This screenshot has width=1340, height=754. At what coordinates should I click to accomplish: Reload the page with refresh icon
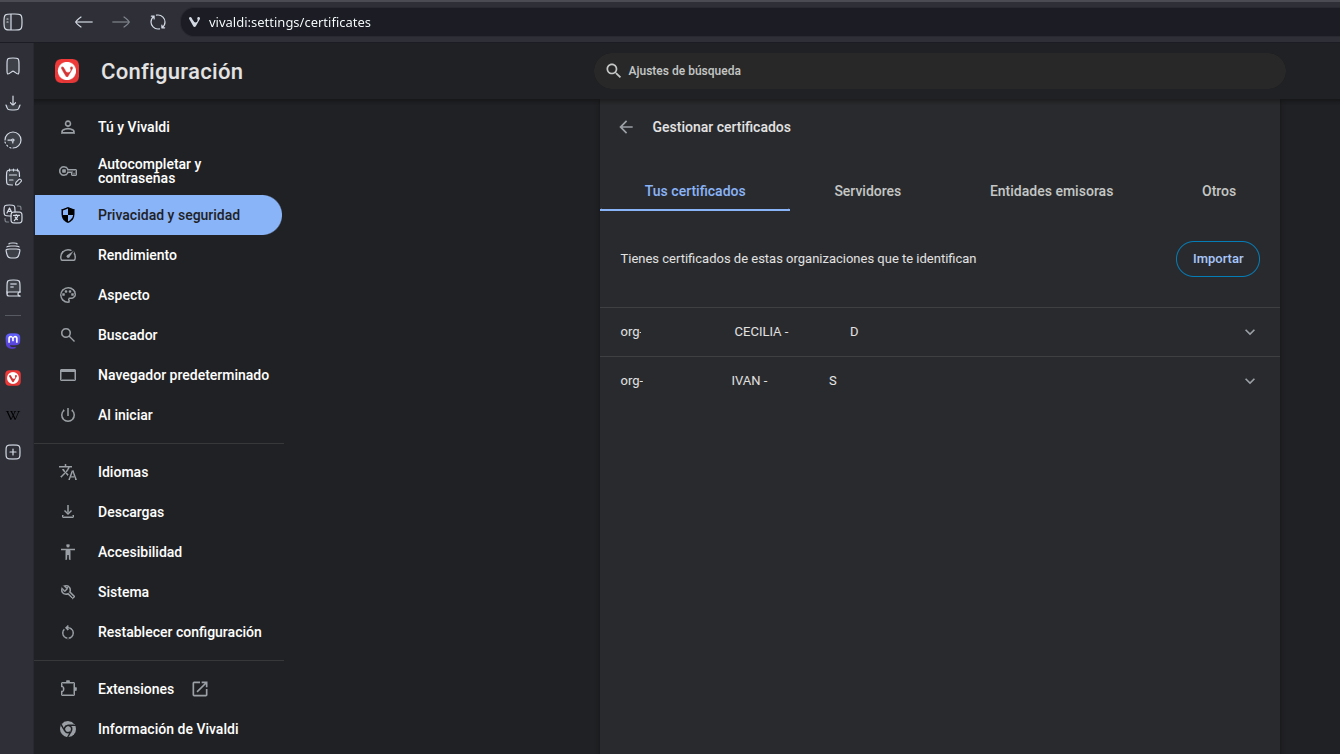[158, 22]
